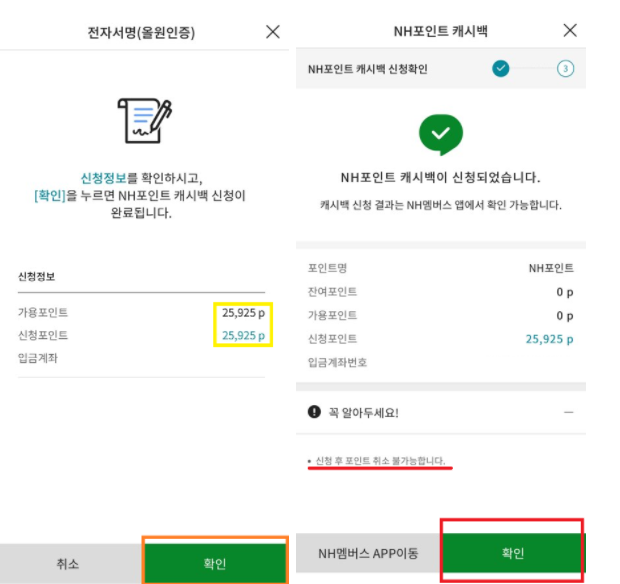Click 캐시백 신청 결과는 NH멤버스 앱에서 text
The image size is (620, 584).
point(440,205)
